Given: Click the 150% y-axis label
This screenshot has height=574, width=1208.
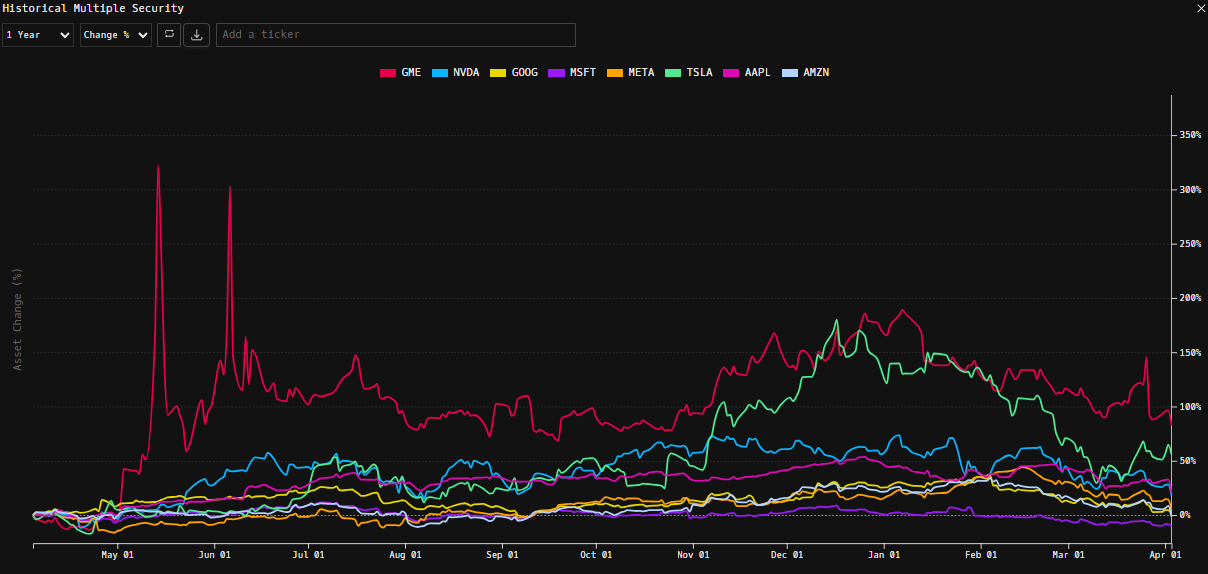Looking at the screenshot, I should point(1190,352).
